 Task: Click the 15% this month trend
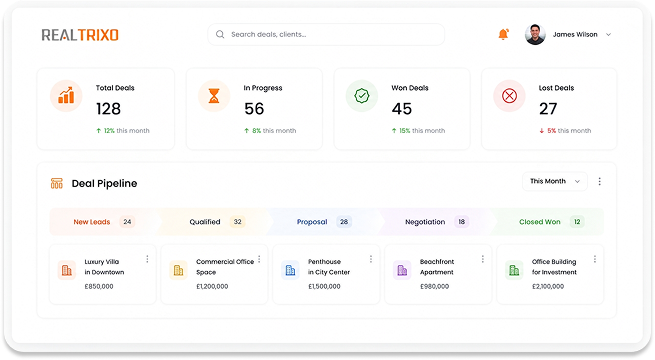tap(418, 131)
